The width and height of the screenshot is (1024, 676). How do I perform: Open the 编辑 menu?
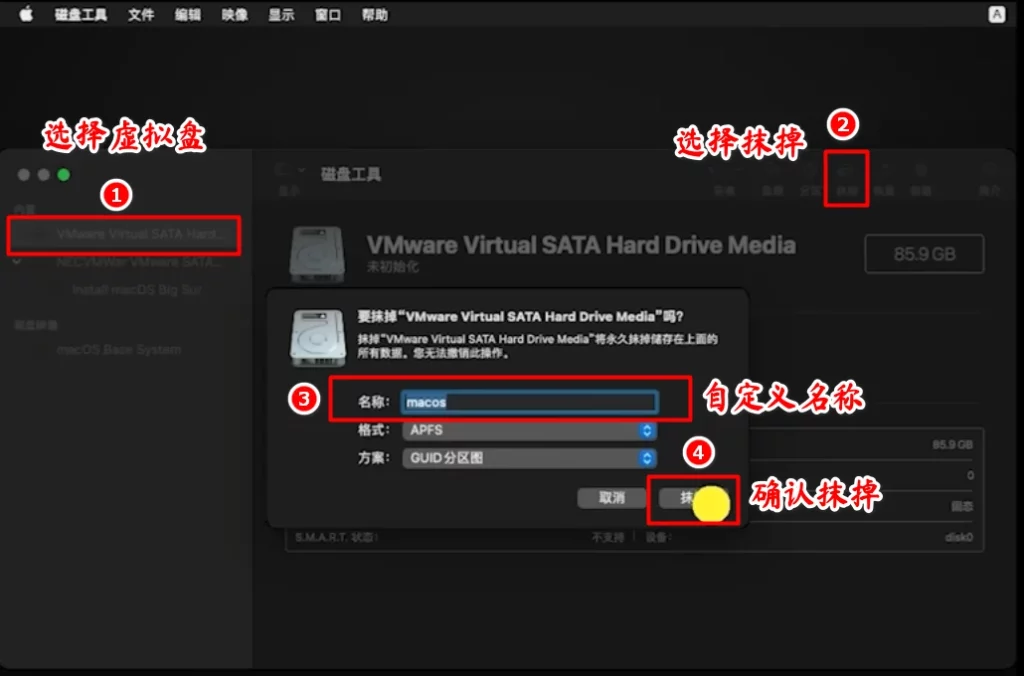point(187,14)
